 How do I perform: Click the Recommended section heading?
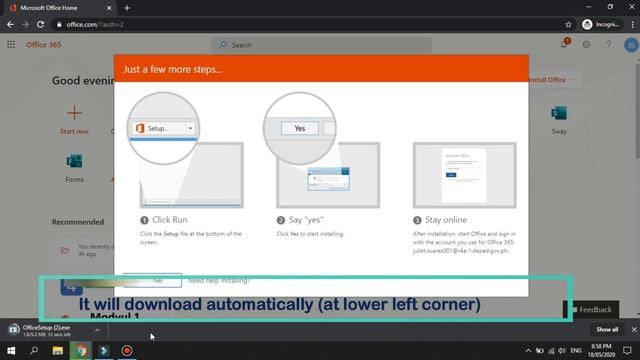point(78,222)
